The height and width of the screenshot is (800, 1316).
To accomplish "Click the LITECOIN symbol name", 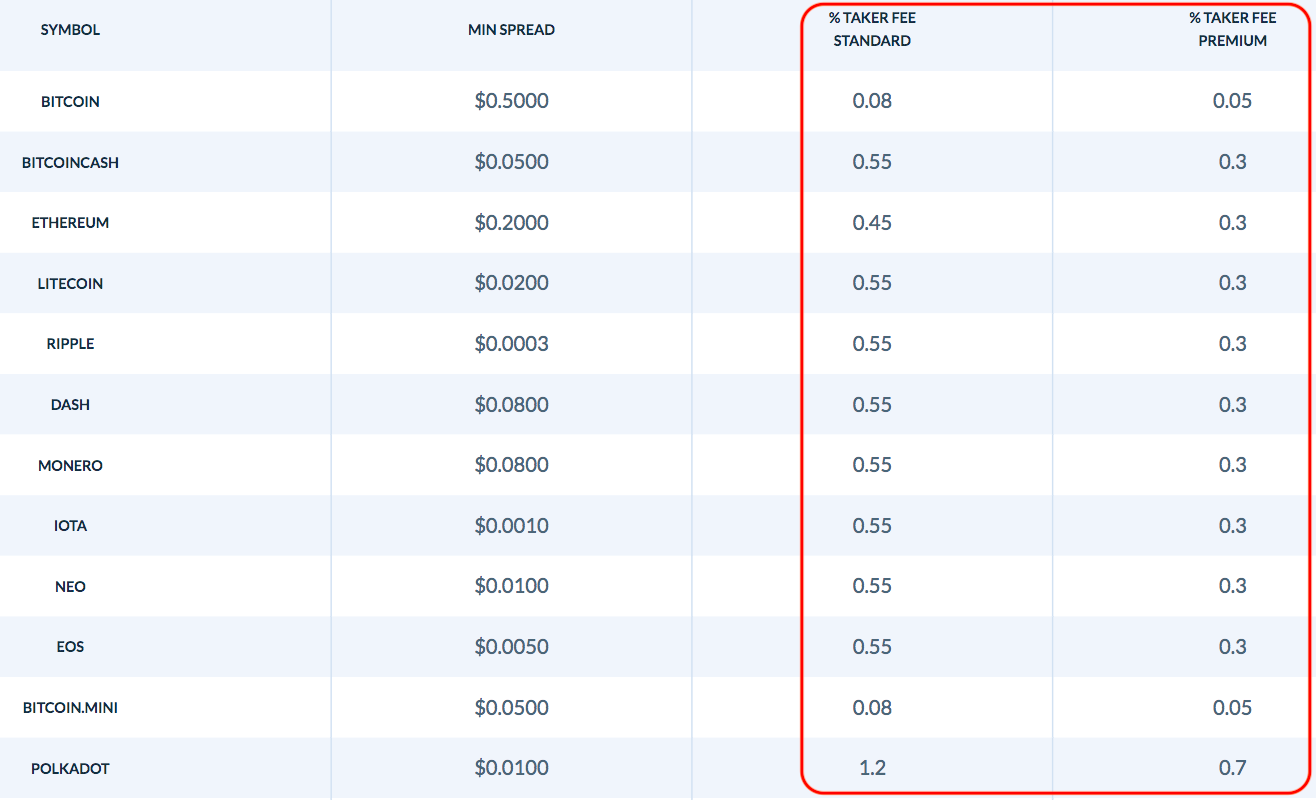I will coord(70,284).
